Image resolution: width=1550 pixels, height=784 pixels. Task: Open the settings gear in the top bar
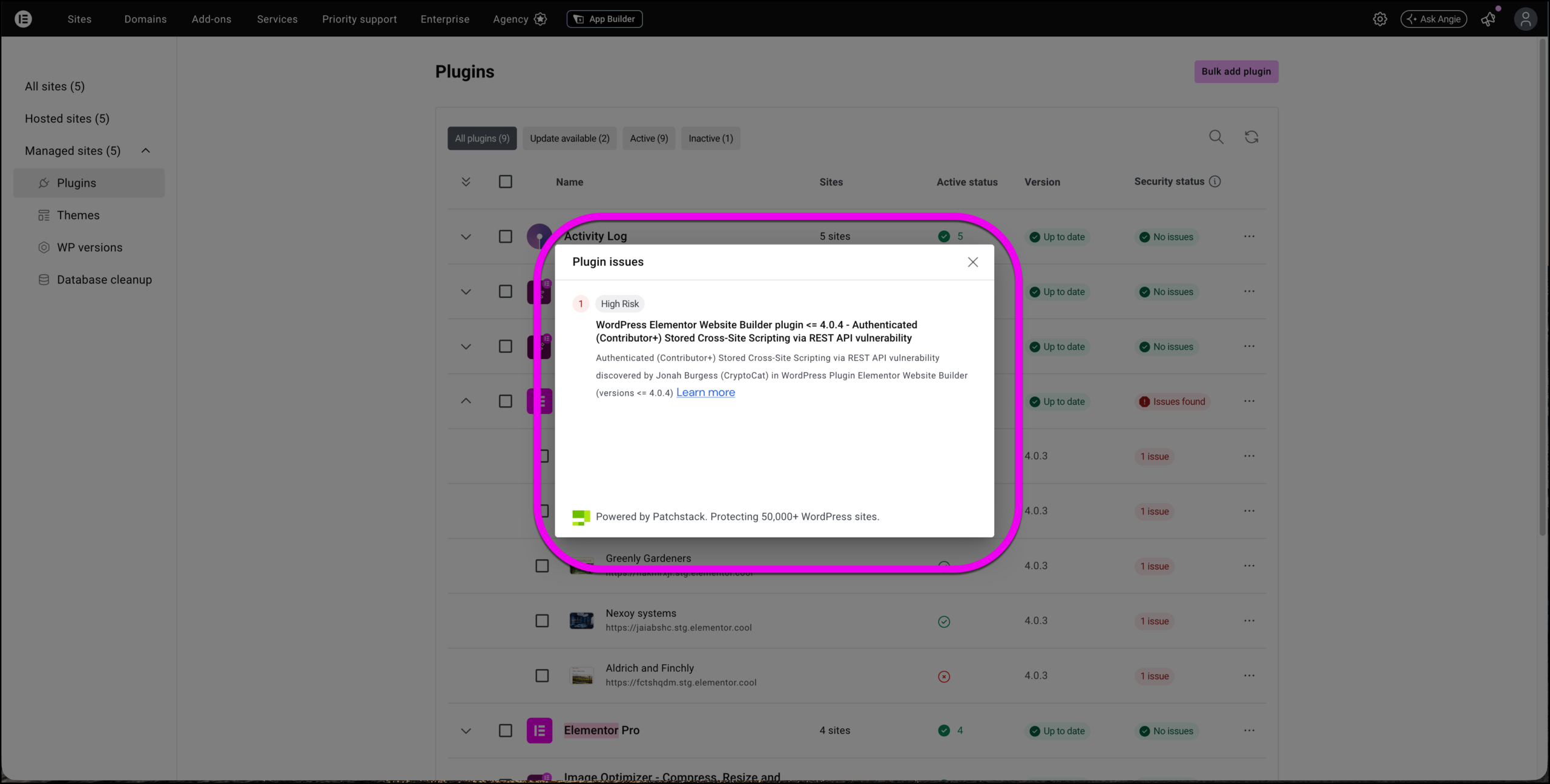click(x=1380, y=19)
